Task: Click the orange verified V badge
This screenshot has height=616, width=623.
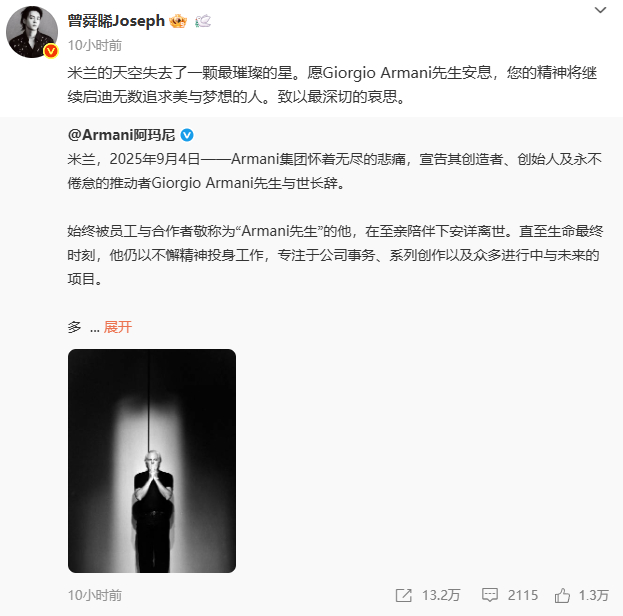Action: point(51,51)
